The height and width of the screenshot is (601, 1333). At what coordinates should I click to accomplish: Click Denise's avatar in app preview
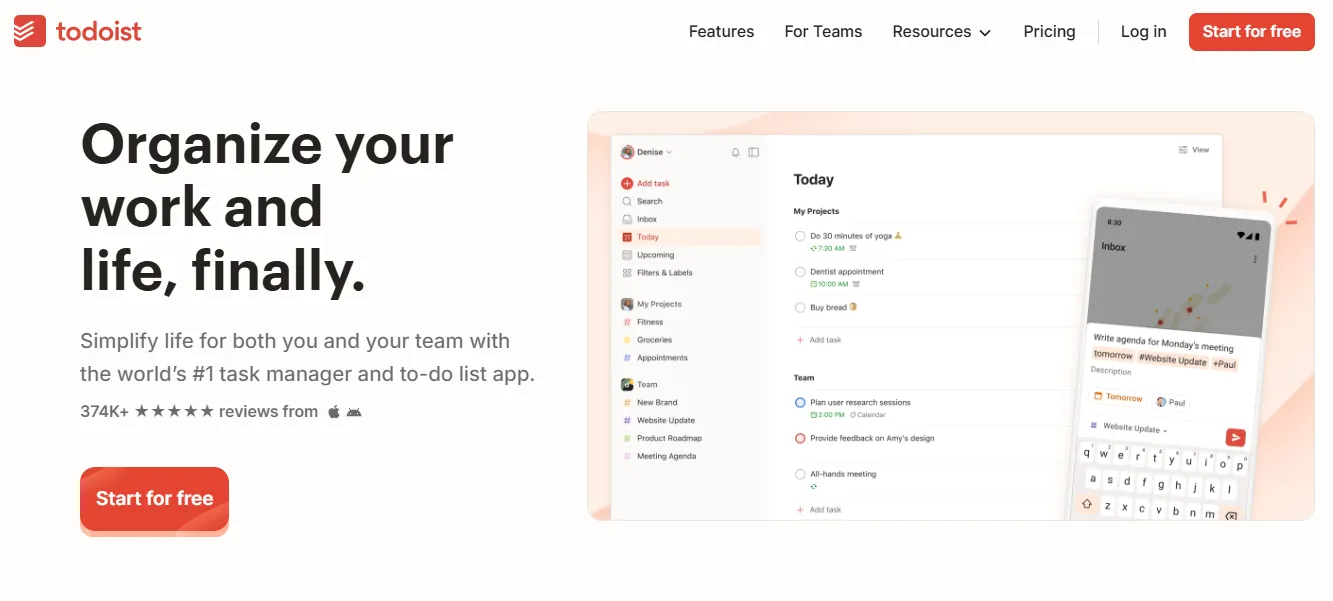(627, 152)
